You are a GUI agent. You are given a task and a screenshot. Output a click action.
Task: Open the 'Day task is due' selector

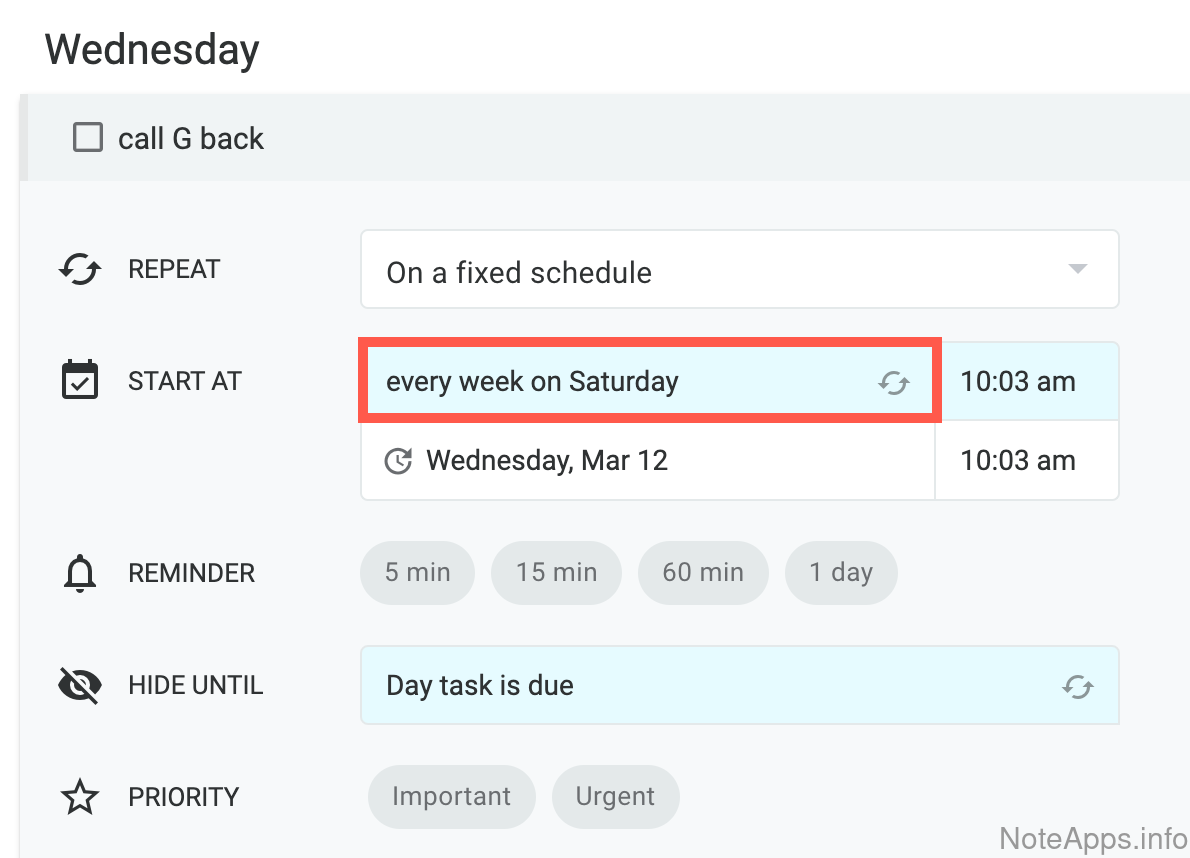click(x=700, y=686)
